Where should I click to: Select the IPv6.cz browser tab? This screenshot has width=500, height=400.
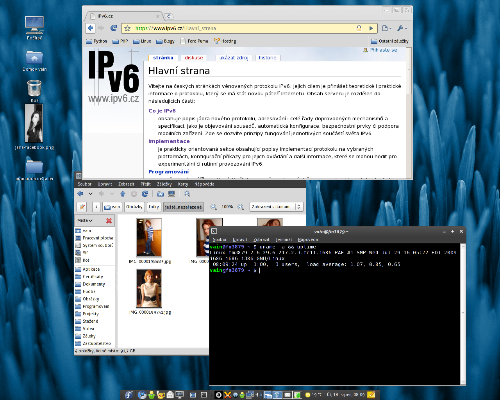(x=124, y=16)
